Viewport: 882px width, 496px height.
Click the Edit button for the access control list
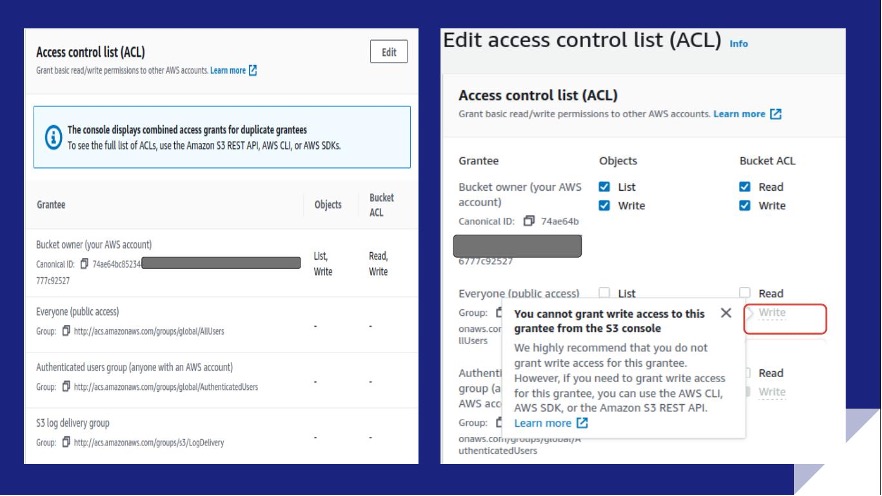coord(389,53)
